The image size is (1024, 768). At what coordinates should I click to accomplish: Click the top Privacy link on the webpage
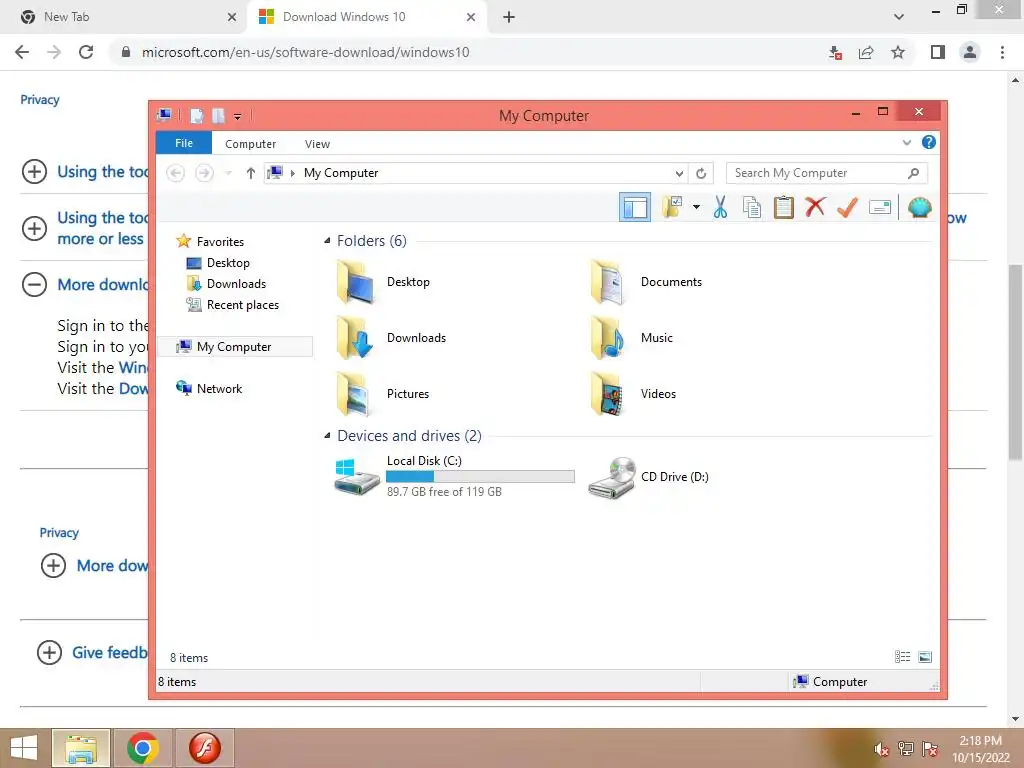click(x=40, y=100)
